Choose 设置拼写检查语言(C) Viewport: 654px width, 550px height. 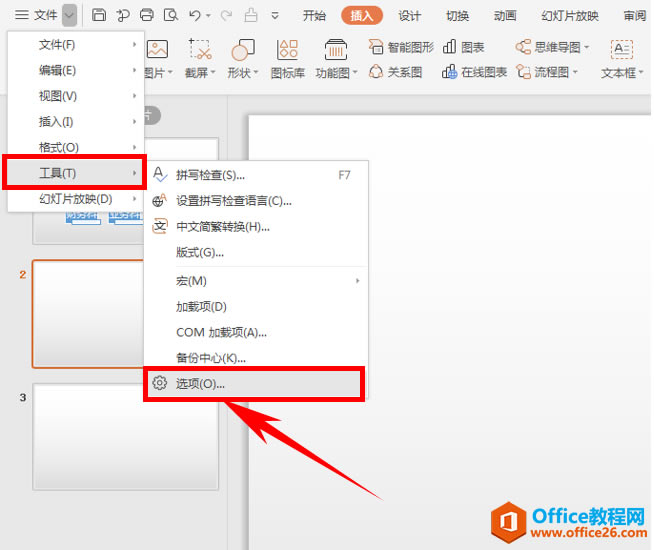pos(256,201)
